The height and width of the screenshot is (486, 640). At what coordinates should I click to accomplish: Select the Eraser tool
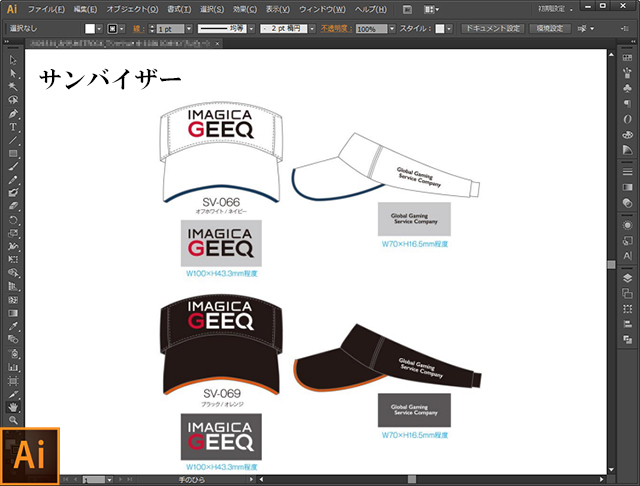[13, 206]
